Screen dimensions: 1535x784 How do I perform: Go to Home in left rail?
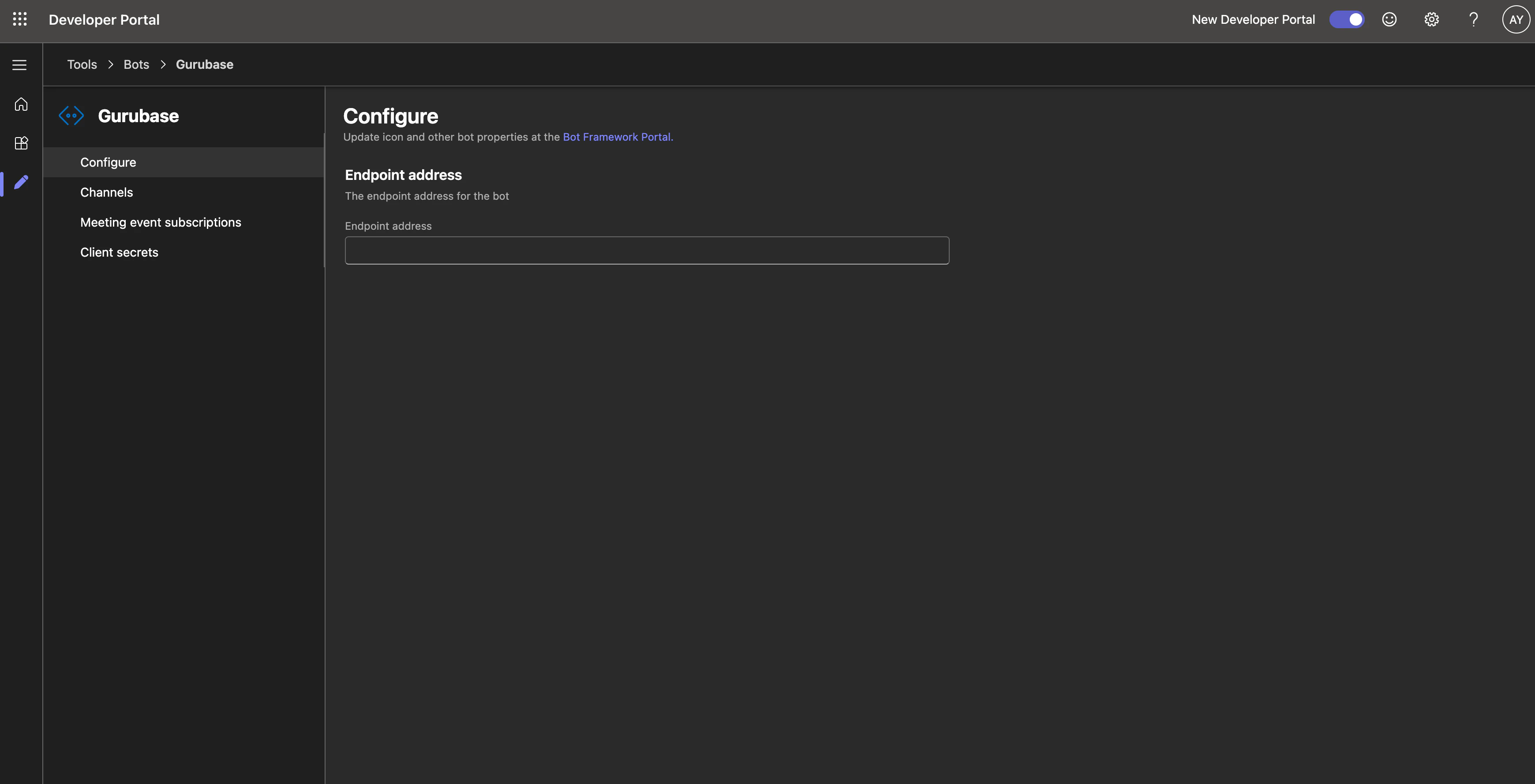21,104
